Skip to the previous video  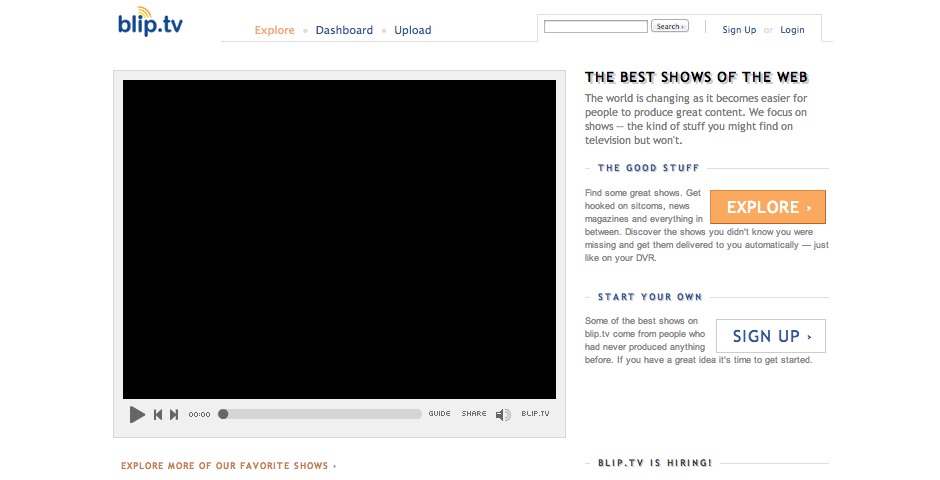pyautogui.click(x=158, y=414)
